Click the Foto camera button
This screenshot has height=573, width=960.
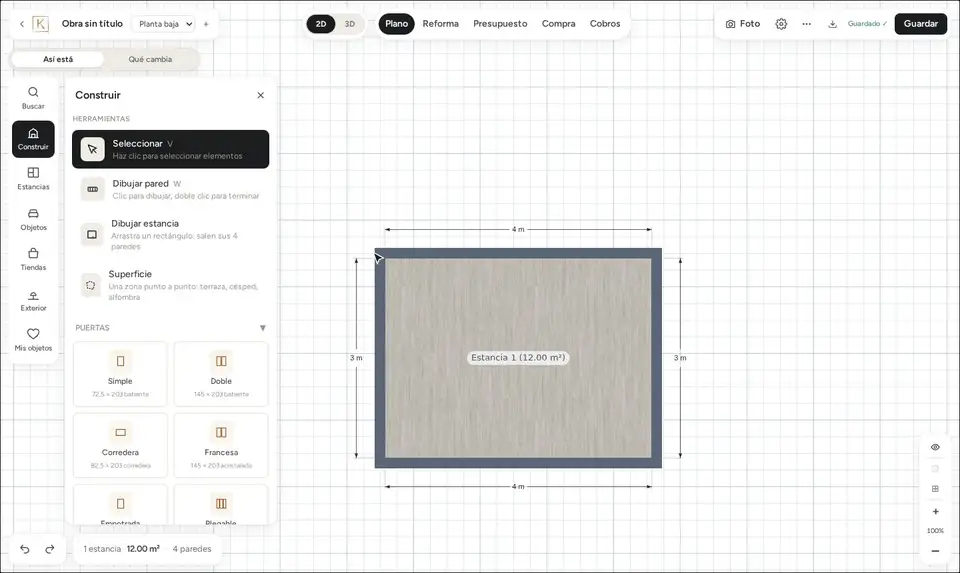click(743, 24)
